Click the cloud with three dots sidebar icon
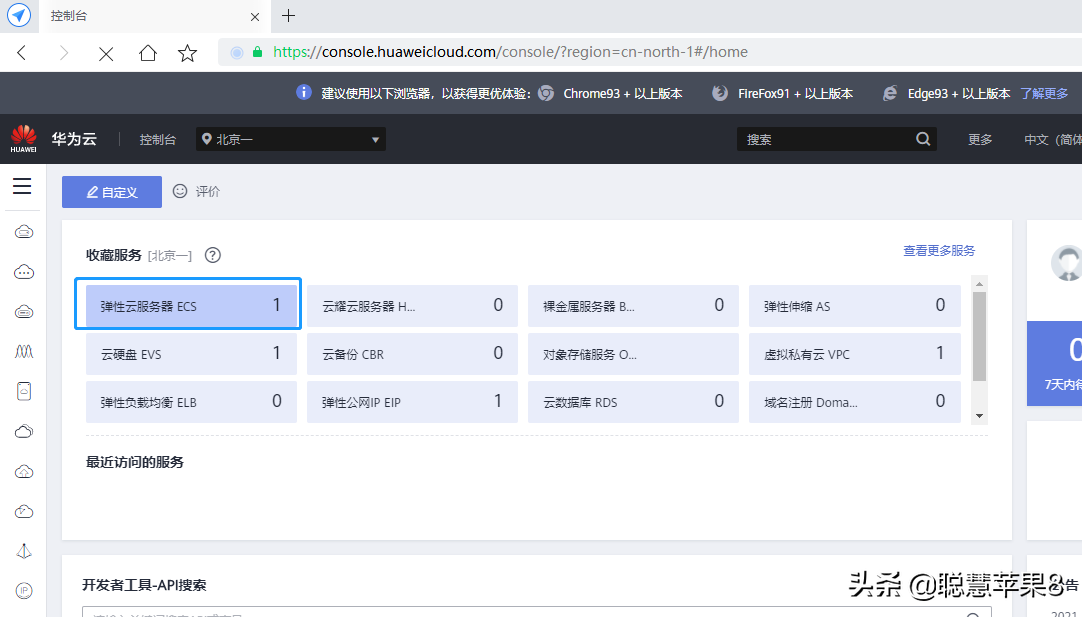 24,272
